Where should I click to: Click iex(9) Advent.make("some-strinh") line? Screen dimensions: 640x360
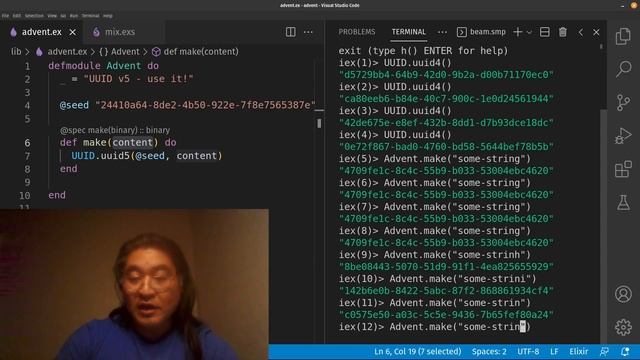pos(434,255)
